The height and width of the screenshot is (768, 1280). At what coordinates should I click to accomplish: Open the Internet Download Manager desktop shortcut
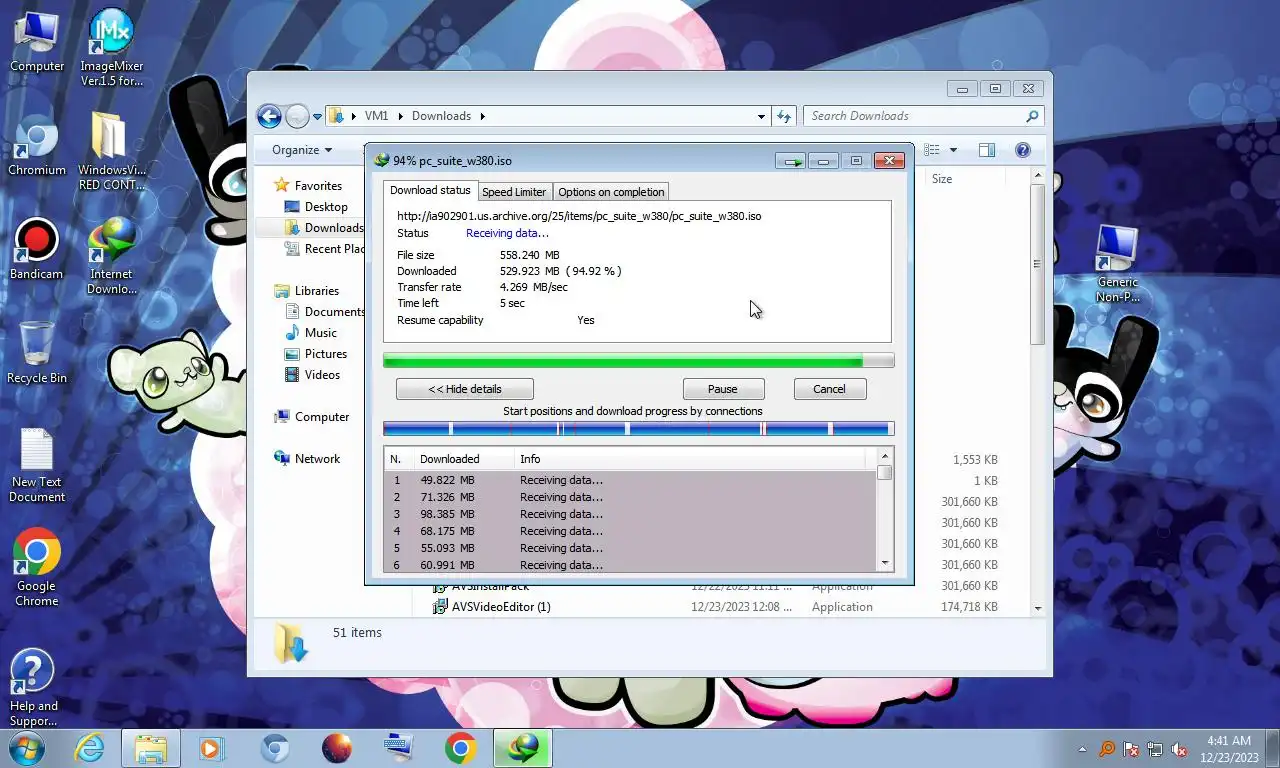111,257
